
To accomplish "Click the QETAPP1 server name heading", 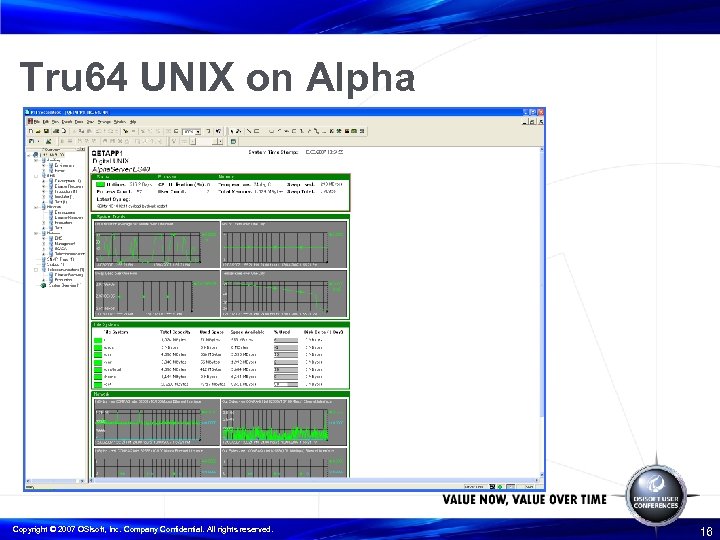I will click(x=107, y=153).
